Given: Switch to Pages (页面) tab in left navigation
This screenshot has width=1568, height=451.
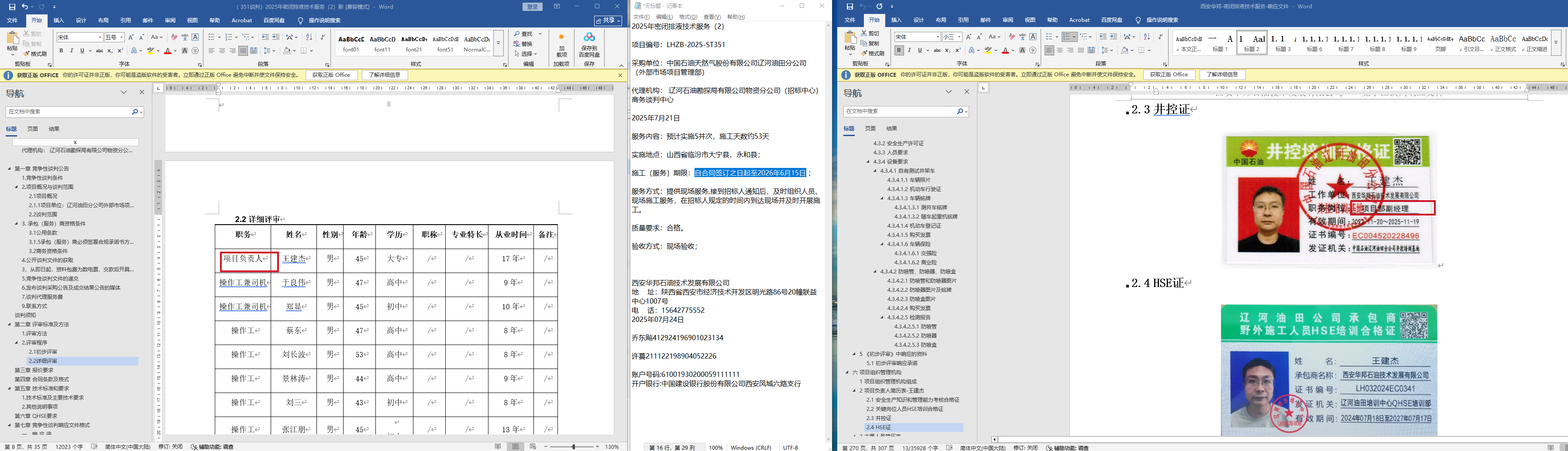Looking at the screenshot, I should click(33, 129).
